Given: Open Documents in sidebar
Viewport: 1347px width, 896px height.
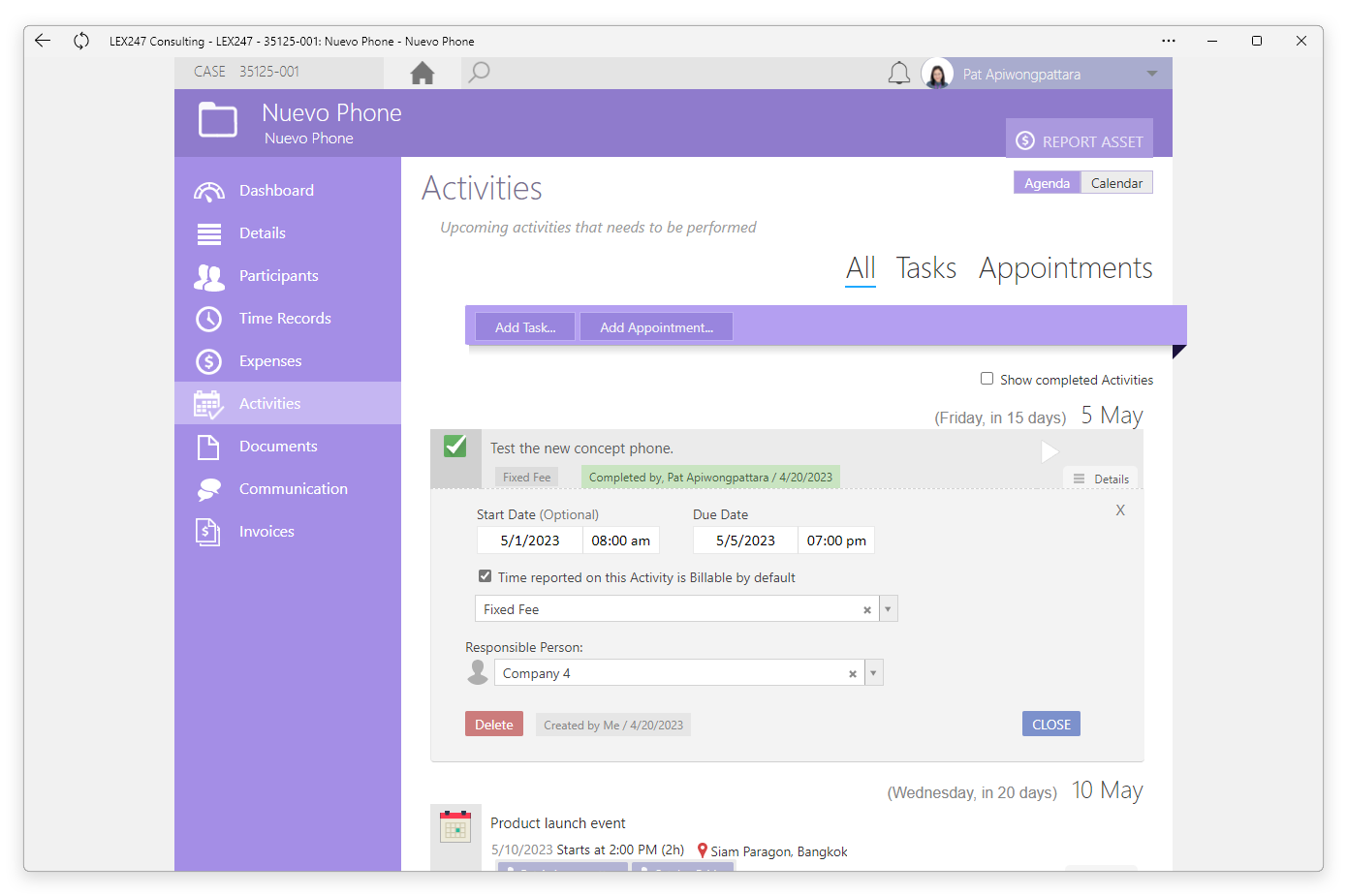Looking at the screenshot, I should point(288,447).
